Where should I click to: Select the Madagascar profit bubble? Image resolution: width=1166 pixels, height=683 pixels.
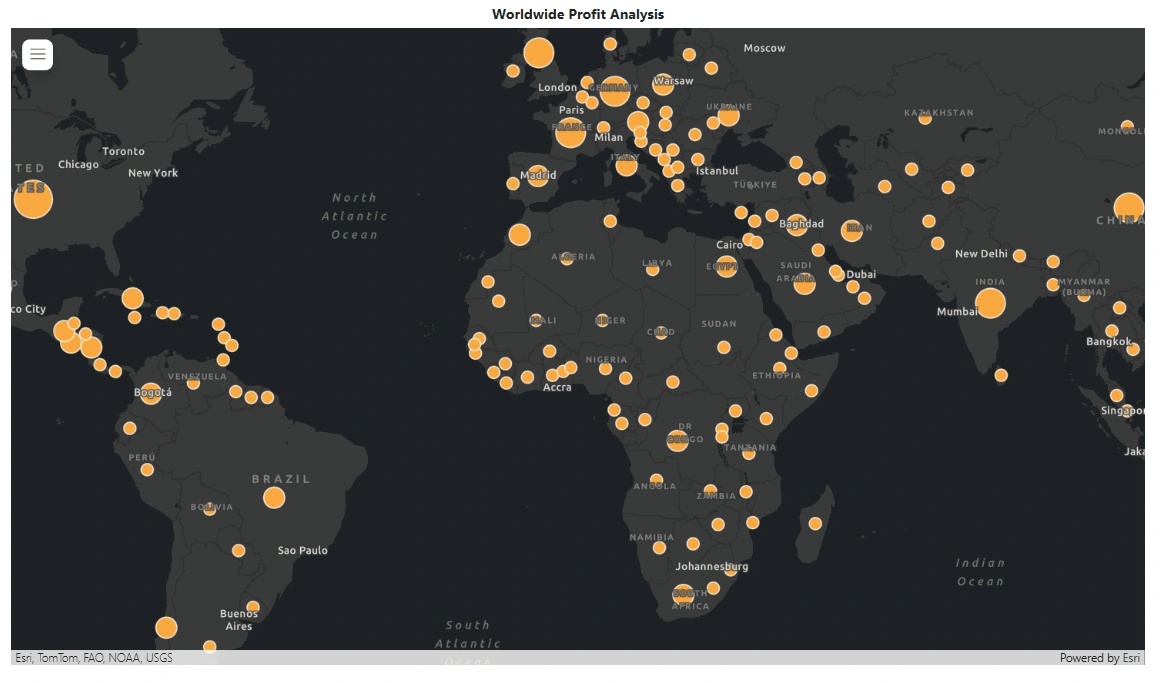coord(815,524)
